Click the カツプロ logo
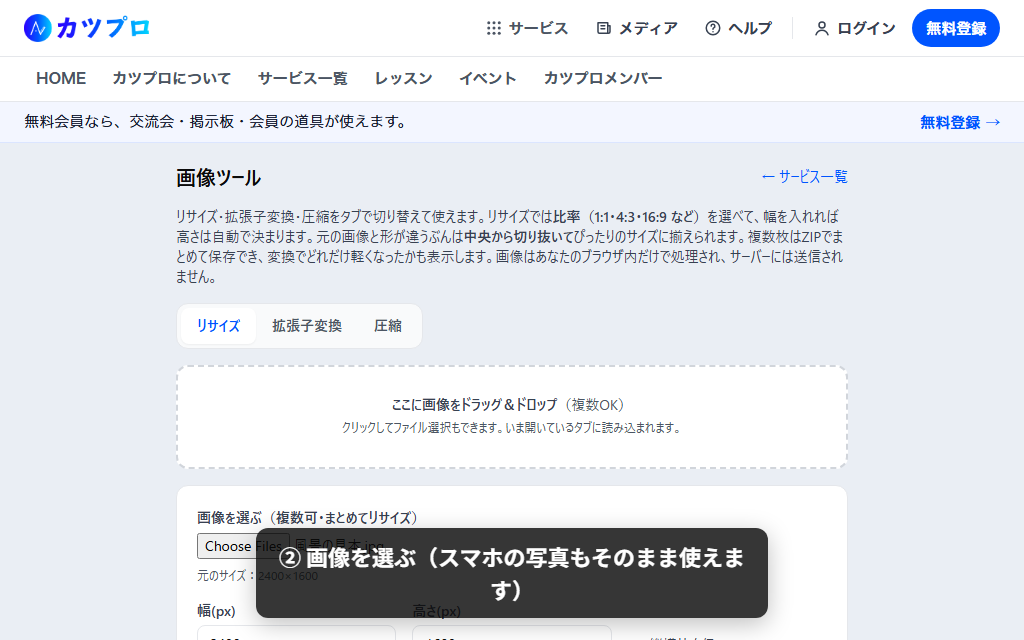Image resolution: width=1024 pixels, height=640 pixels. 87,28
